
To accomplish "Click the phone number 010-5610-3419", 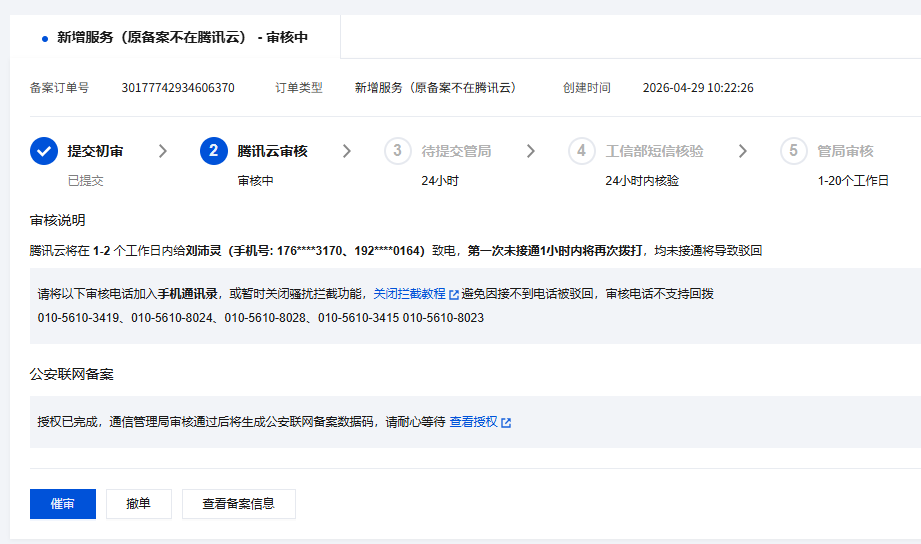I will 78,318.
